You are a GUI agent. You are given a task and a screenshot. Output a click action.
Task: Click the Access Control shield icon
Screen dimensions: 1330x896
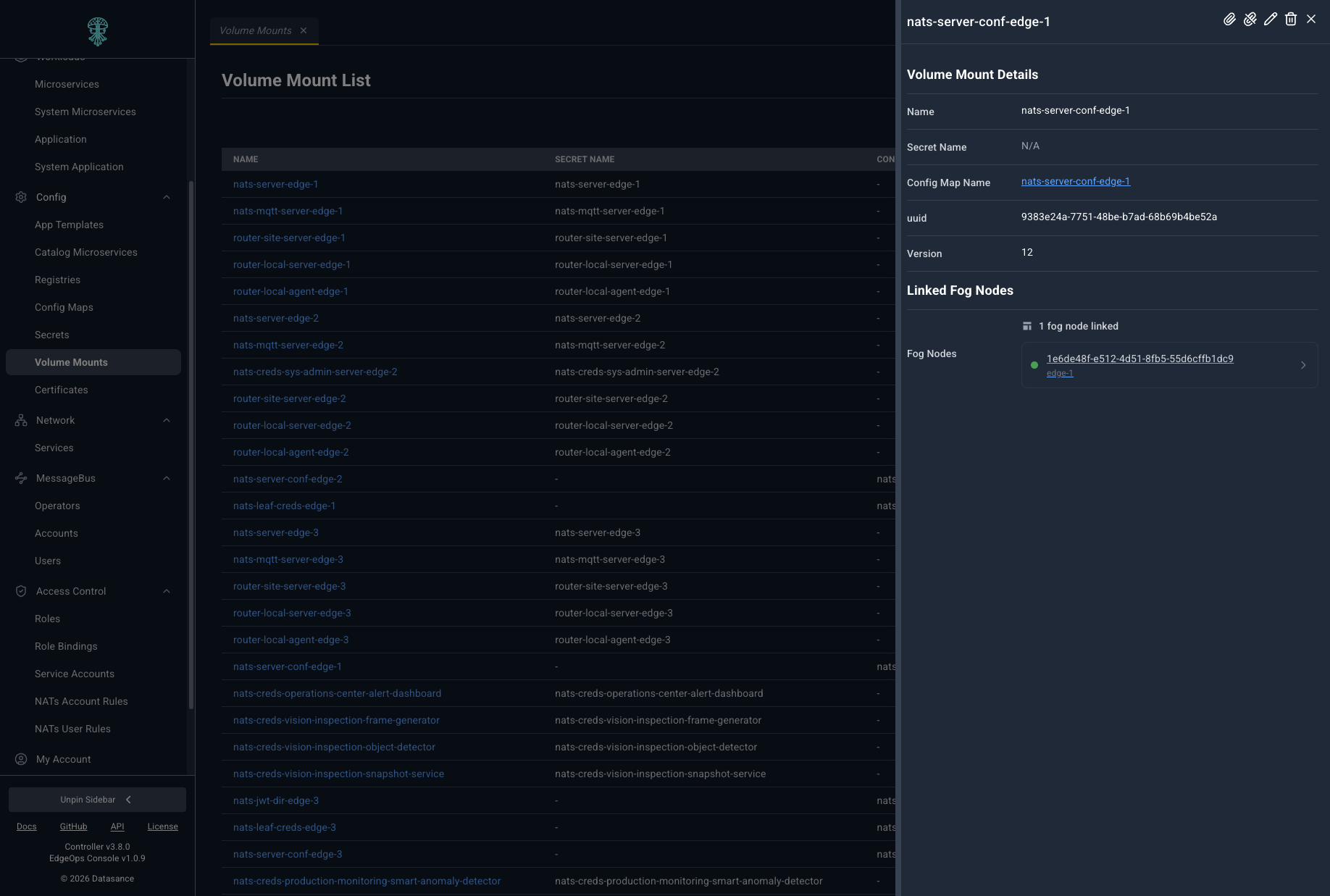click(21, 591)
